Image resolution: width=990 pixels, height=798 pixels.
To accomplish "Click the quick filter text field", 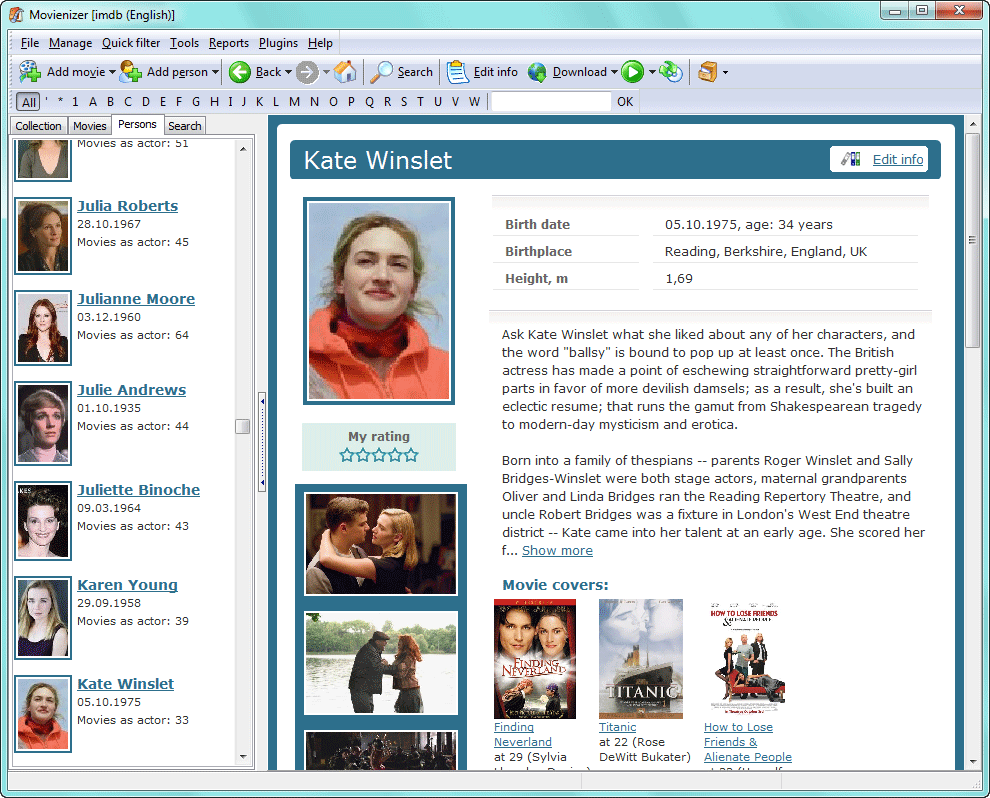I will point(551,101).
